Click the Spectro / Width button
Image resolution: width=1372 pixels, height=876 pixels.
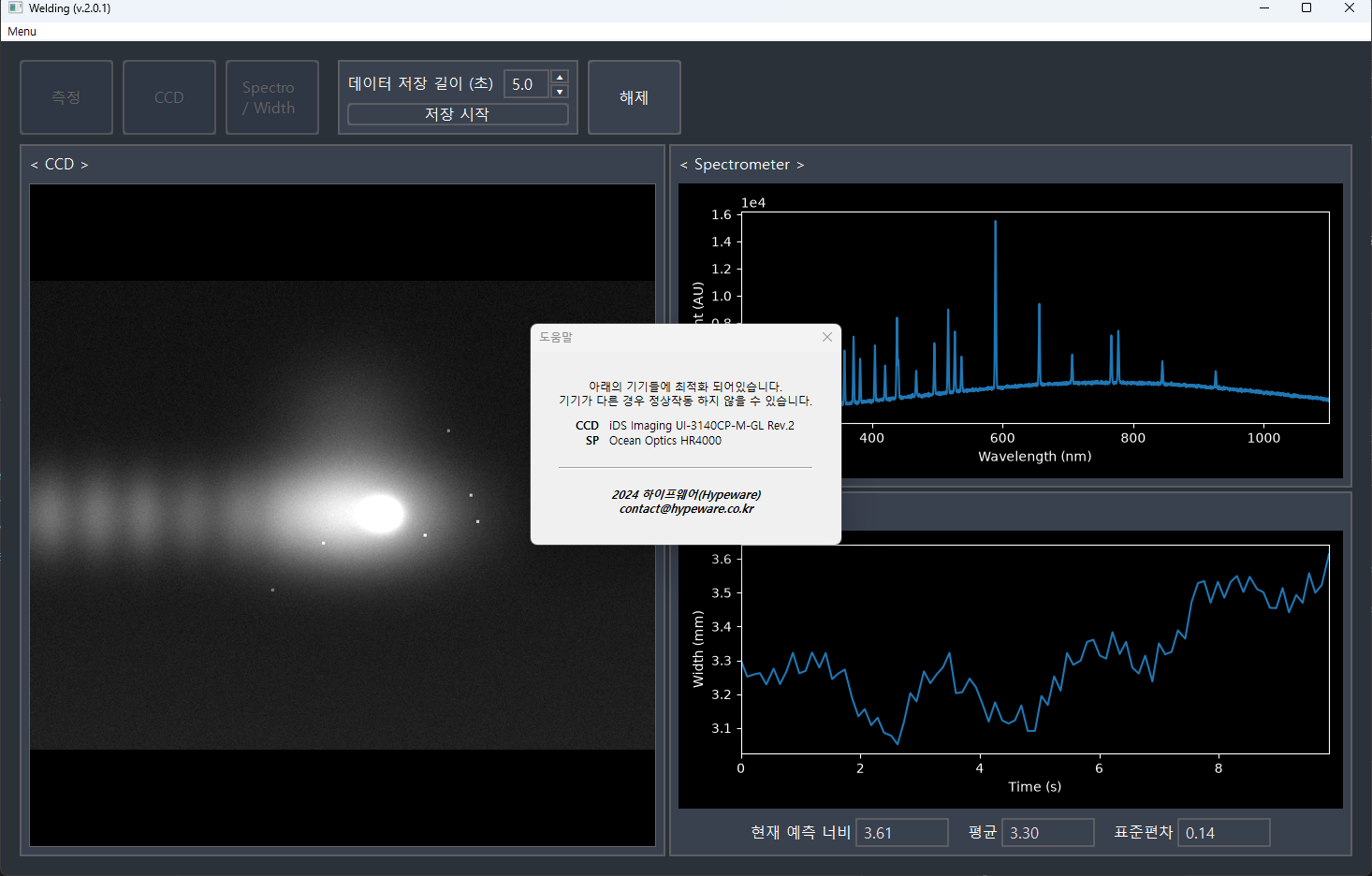(x=272, y=97)
